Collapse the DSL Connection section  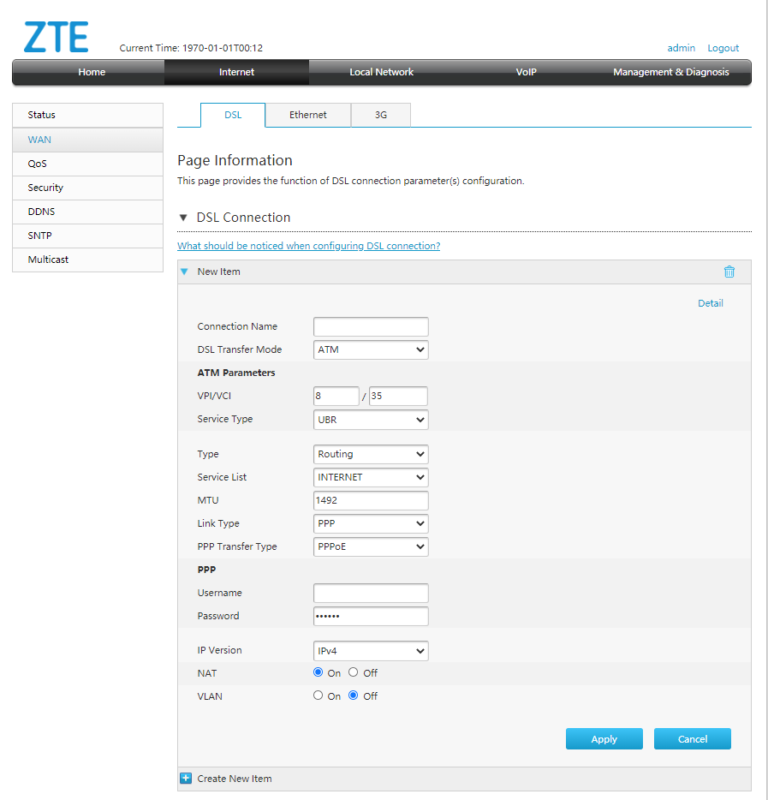click(184, 217)
